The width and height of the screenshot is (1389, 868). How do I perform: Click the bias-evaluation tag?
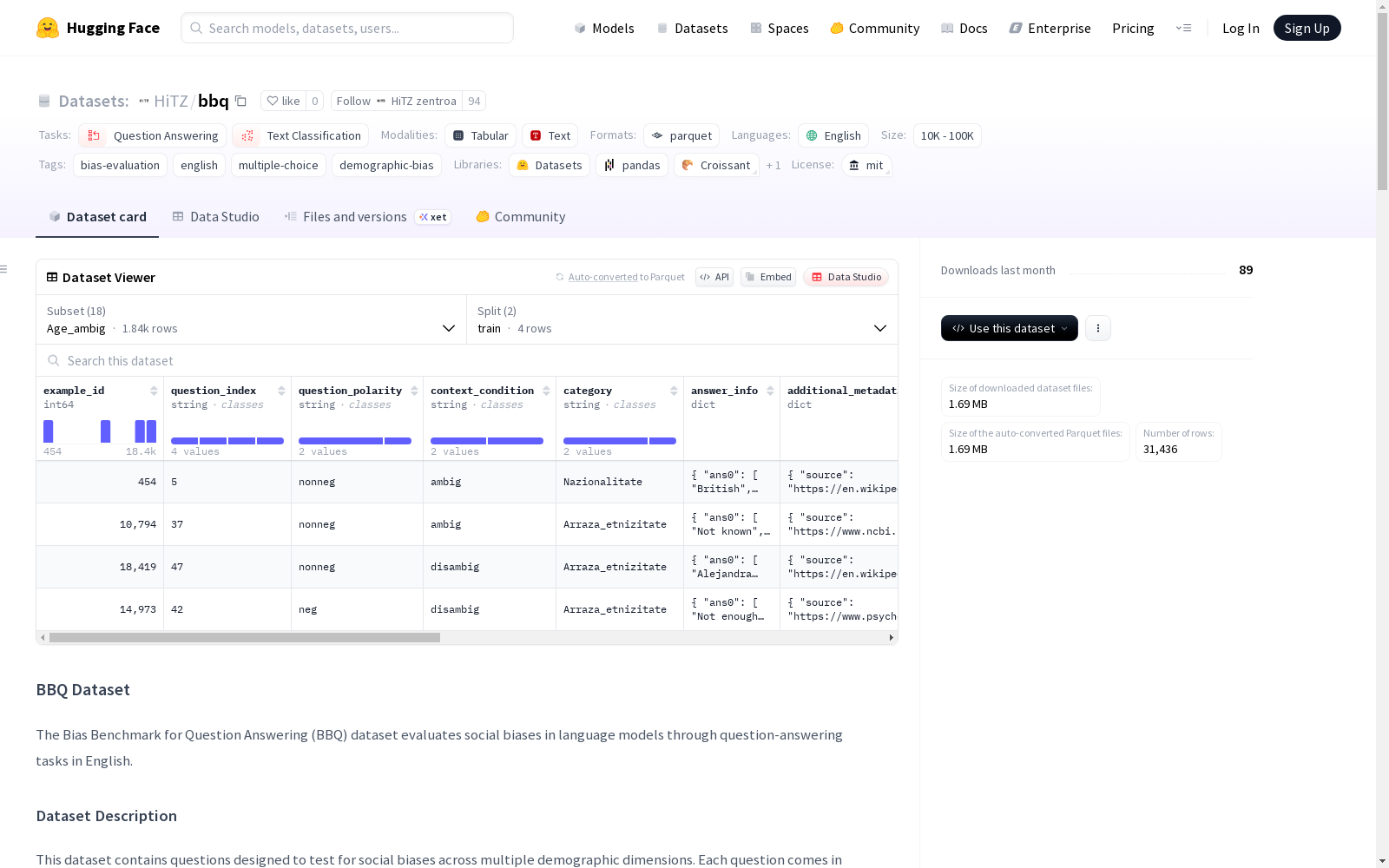[120, 165]
